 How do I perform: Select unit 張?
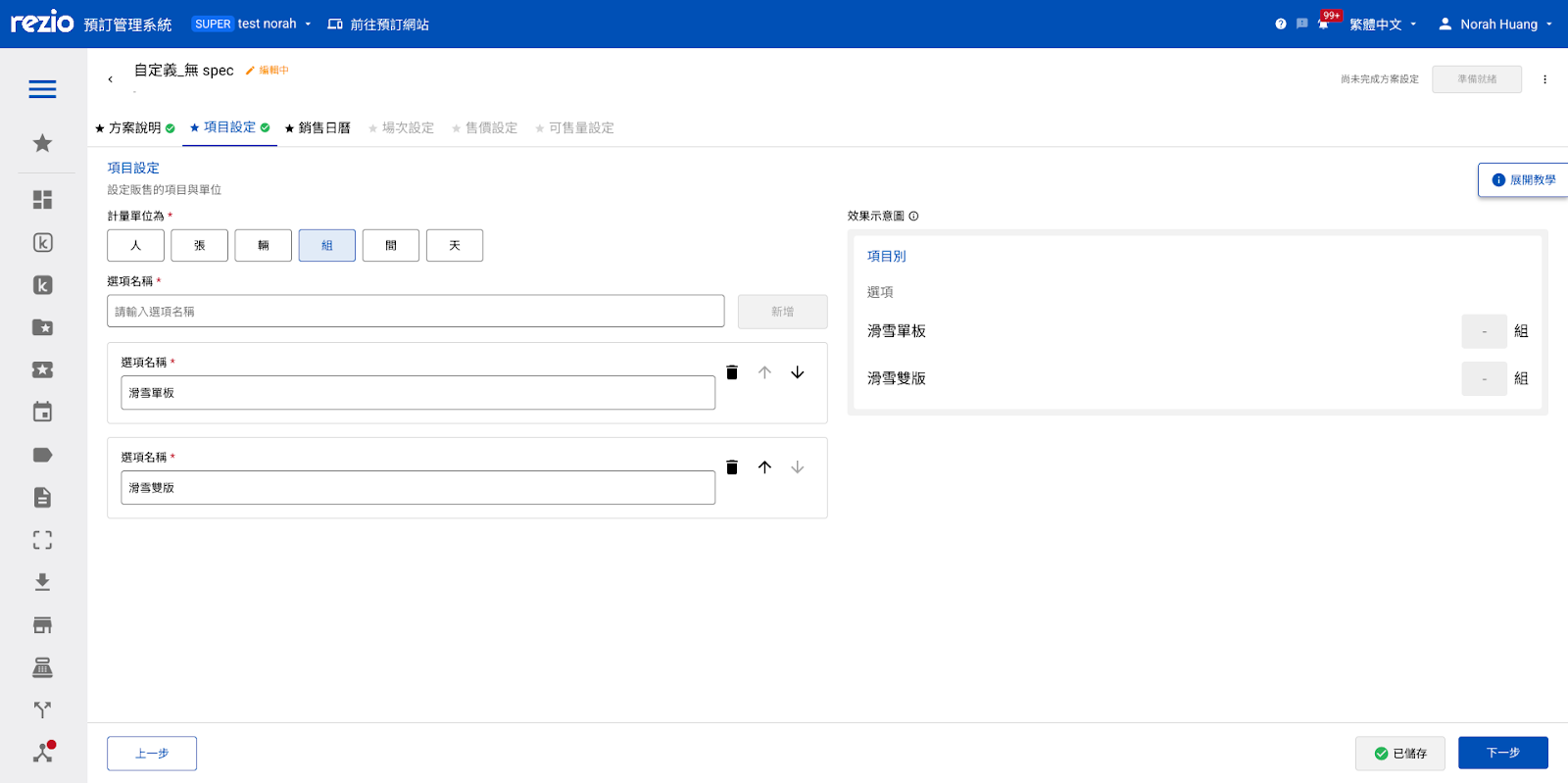(199, 245)
